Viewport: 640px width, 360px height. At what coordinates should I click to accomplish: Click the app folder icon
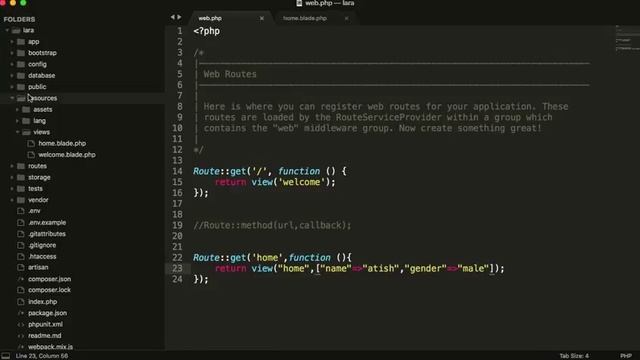point(21,42)
